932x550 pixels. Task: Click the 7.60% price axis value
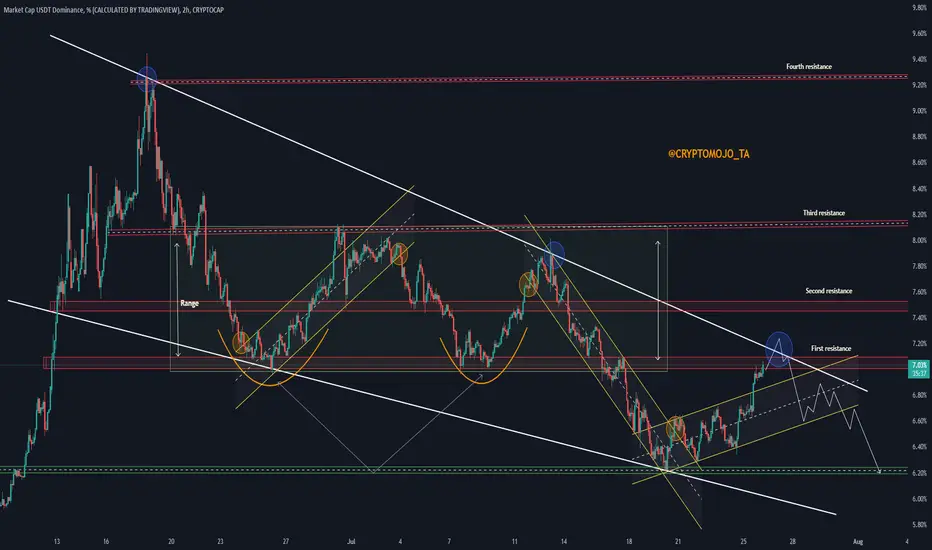coord(919,292)
